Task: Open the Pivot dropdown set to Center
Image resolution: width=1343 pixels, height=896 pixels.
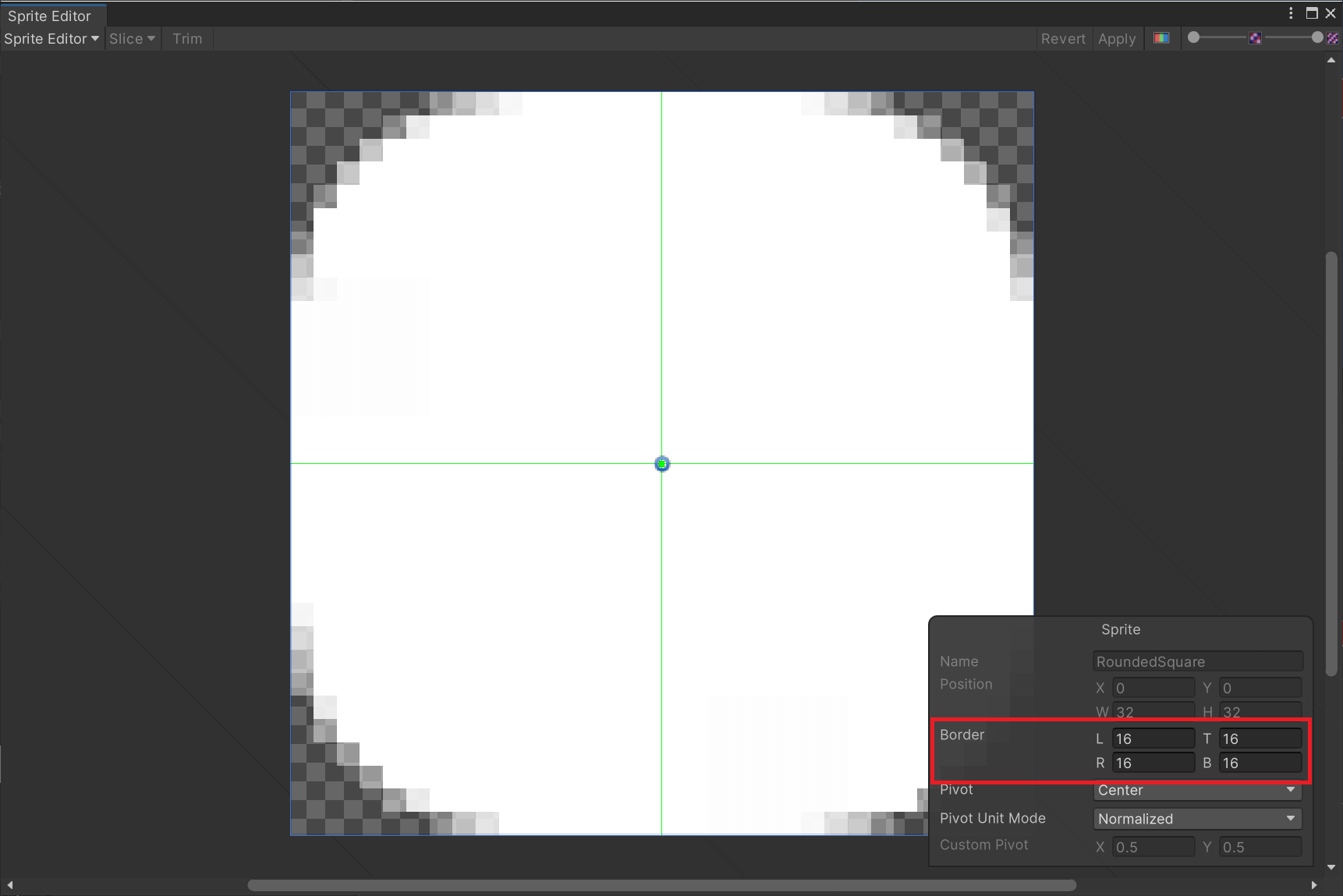Action: [x=1197, y=790]
